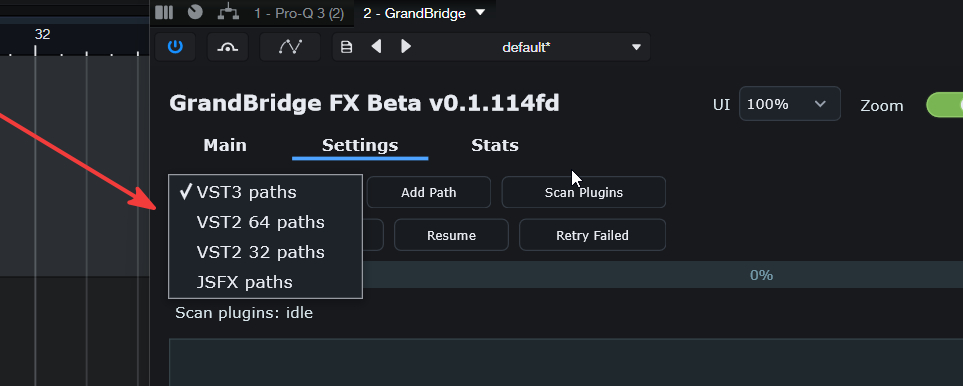
Task: Click the preset file document icon
Action: coord(346,47)
